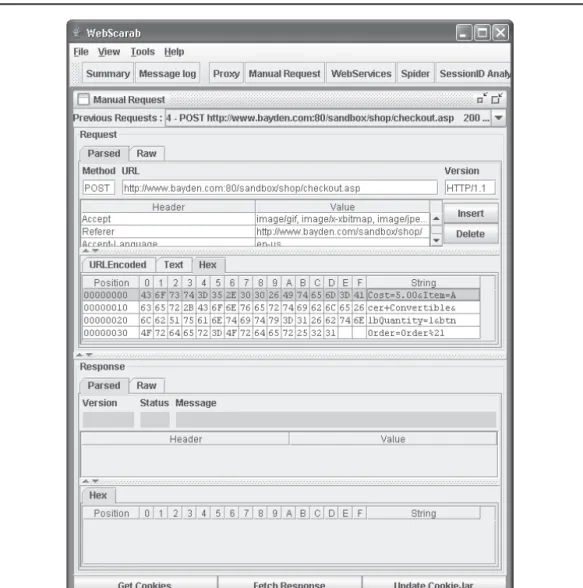Viewport: 583px width, 588px height.
Task: Select the Response Hex tab
Action: (98, 495)
